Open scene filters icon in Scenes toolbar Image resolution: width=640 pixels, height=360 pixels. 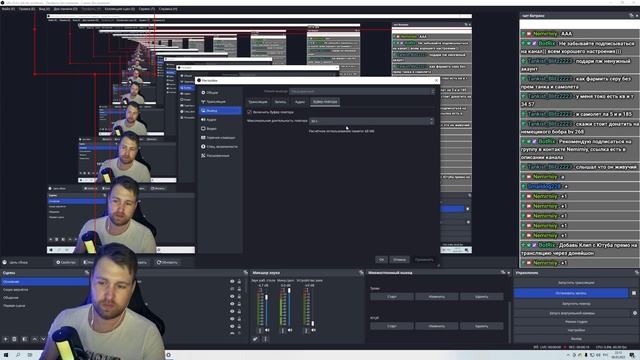coord(24,339)
